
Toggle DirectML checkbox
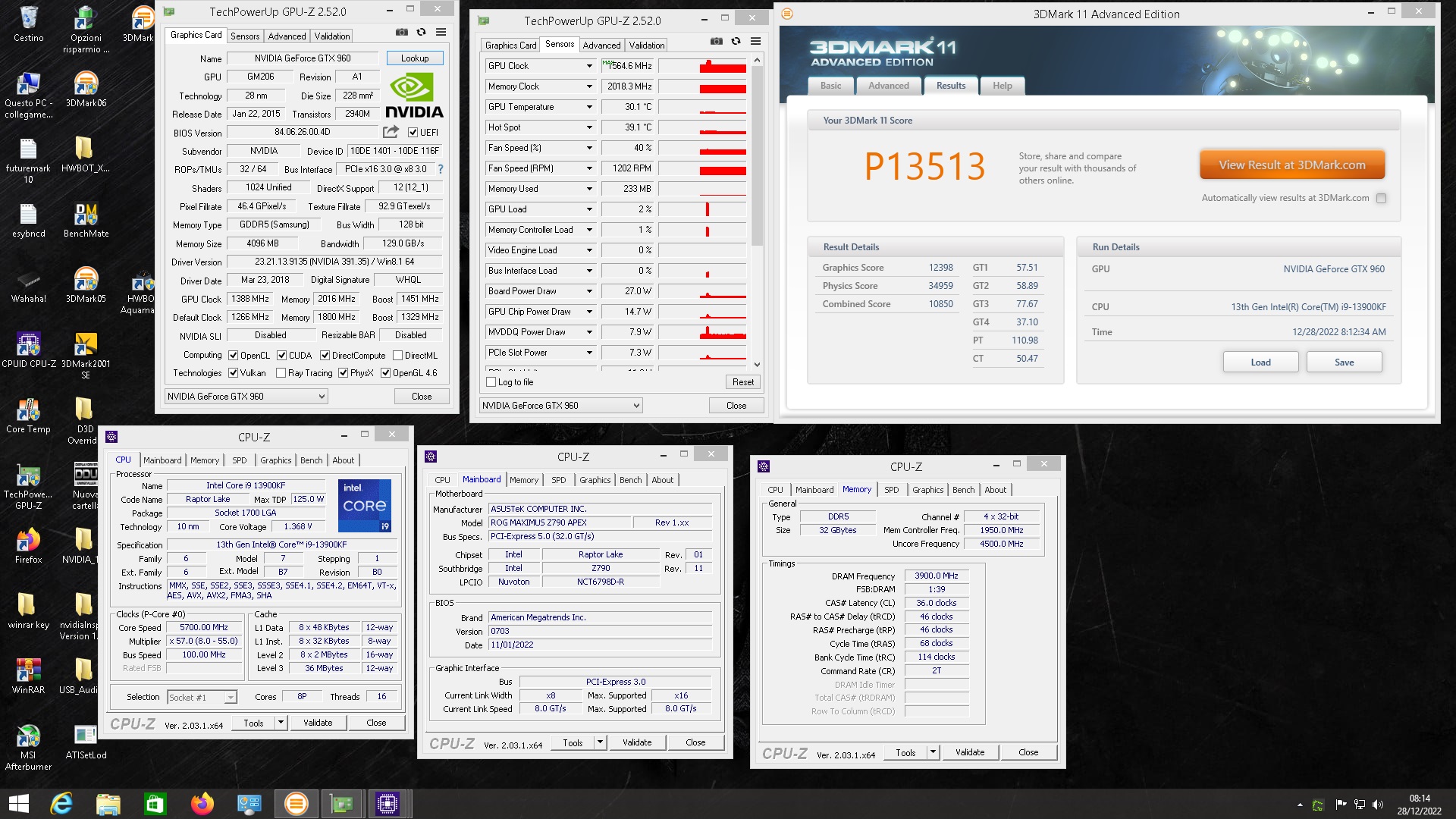[398, 355]
